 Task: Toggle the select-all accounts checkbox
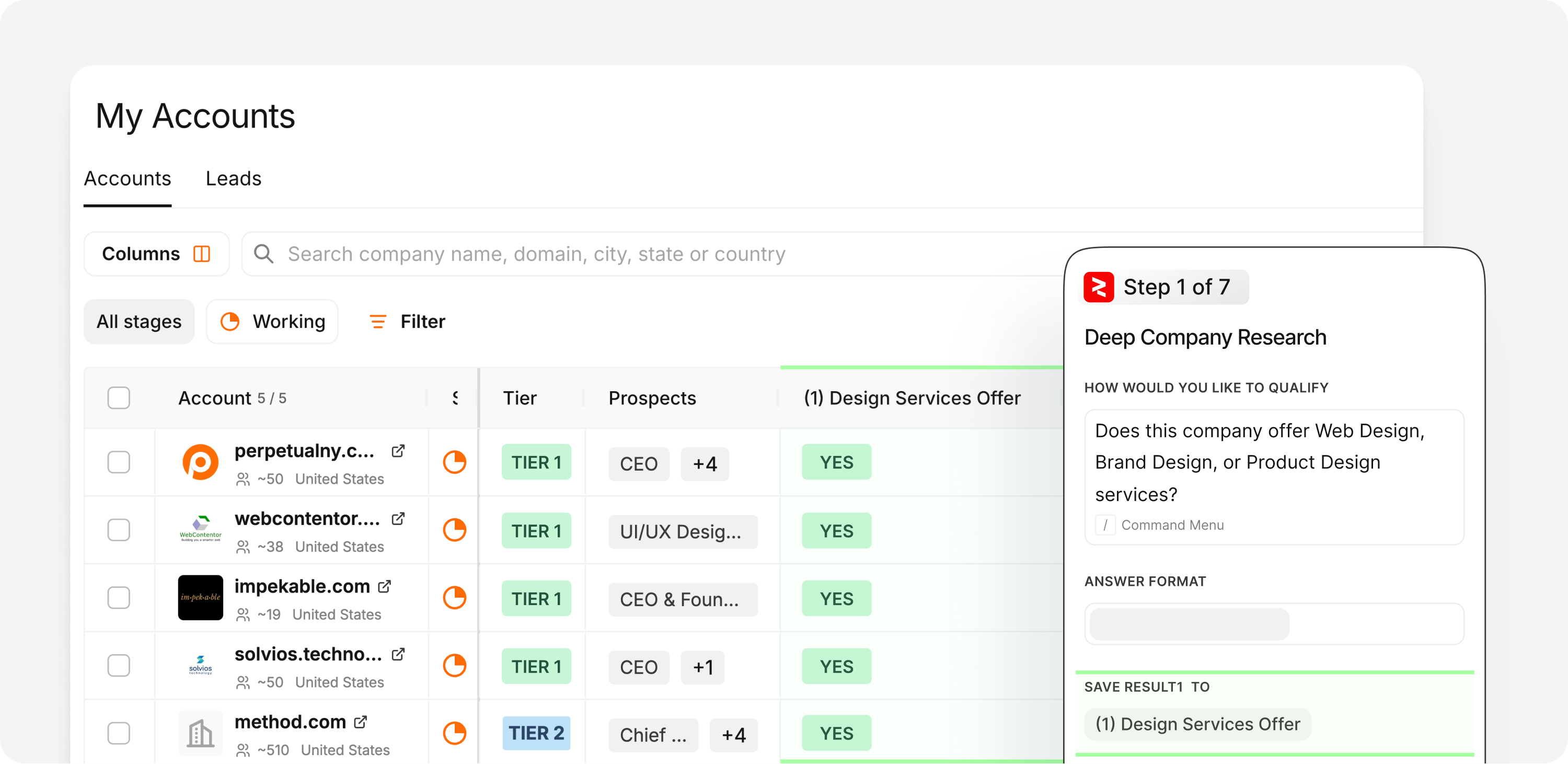[119, 398]
